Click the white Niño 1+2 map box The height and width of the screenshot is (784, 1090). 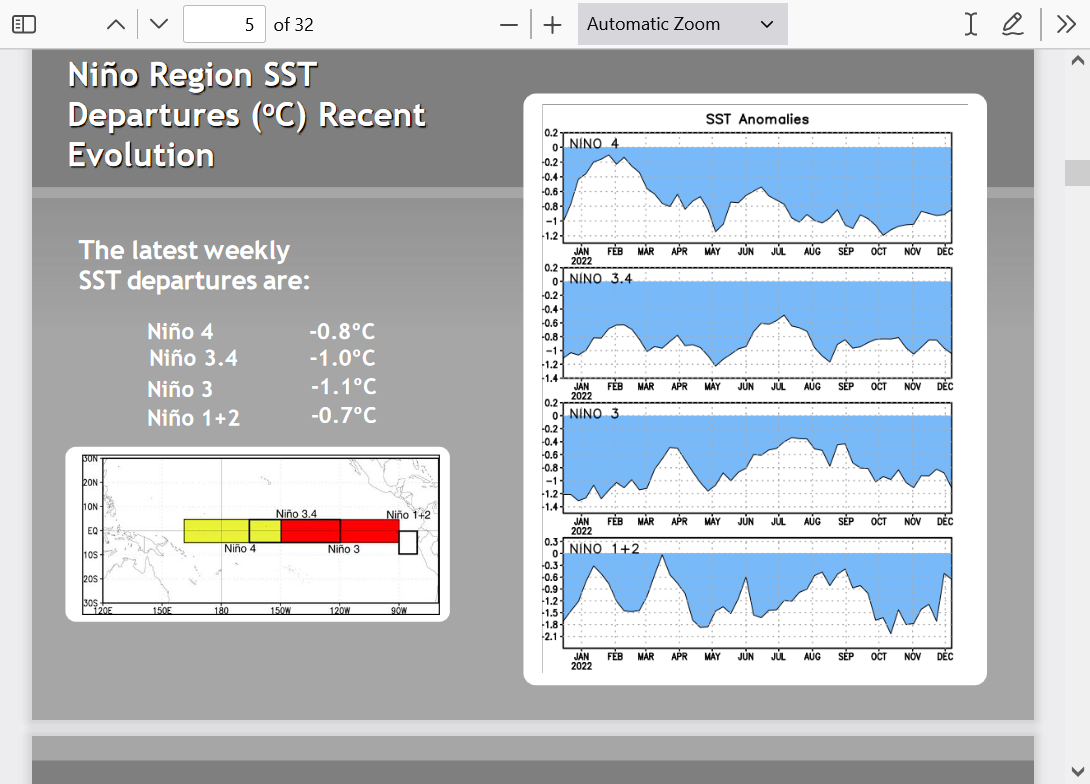[x=408, y=542]
